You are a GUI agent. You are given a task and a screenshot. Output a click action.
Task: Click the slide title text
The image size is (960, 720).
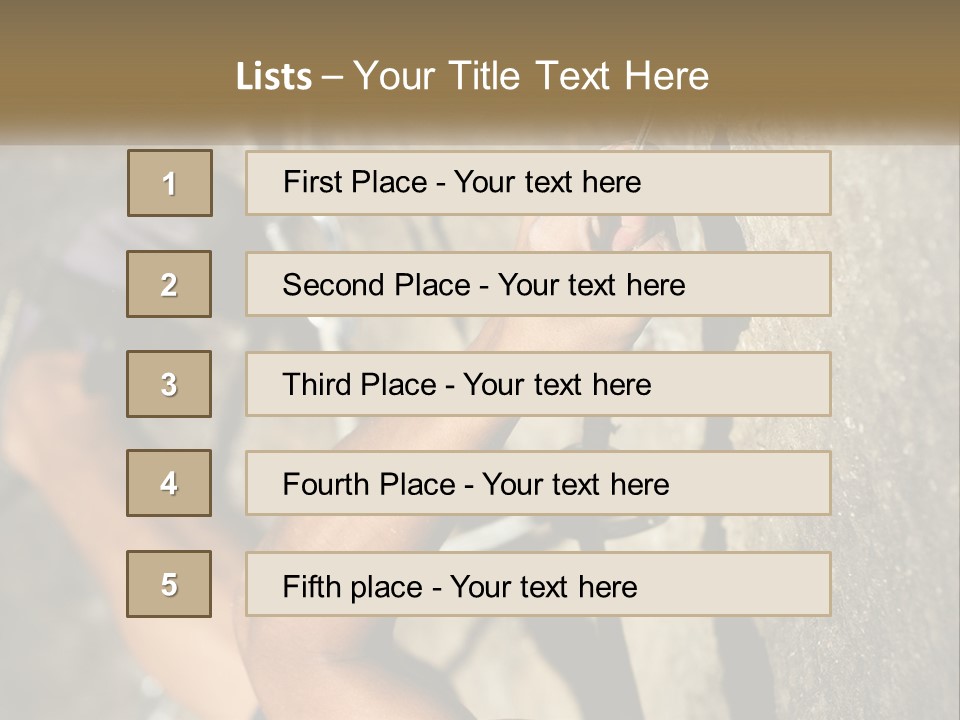[x=472, y=76]
